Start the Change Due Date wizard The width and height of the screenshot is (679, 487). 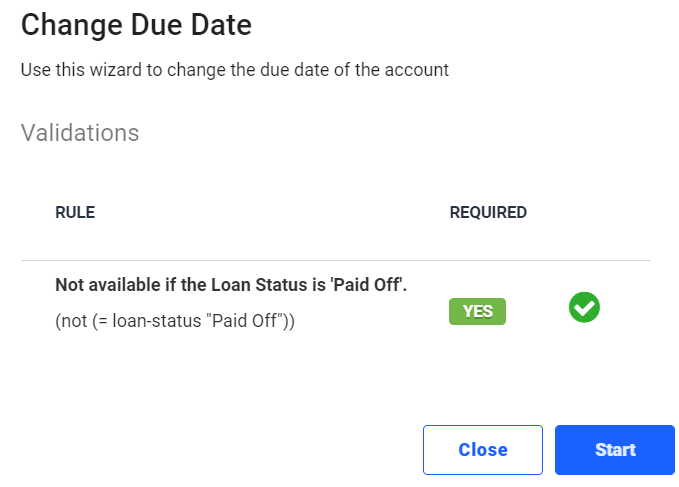(x=614, y=450)
